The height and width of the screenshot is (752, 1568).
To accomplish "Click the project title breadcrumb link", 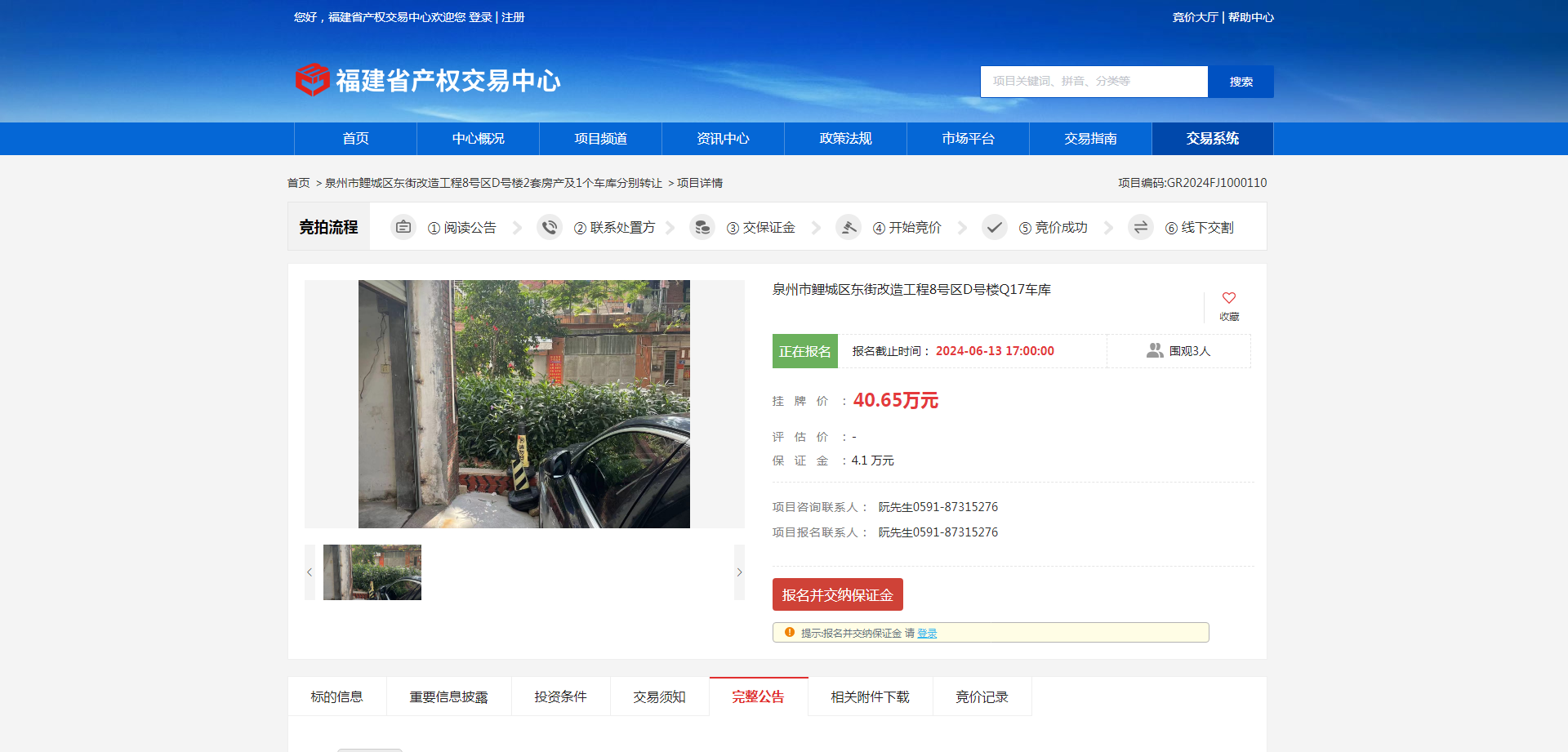I will pos(493,183).
